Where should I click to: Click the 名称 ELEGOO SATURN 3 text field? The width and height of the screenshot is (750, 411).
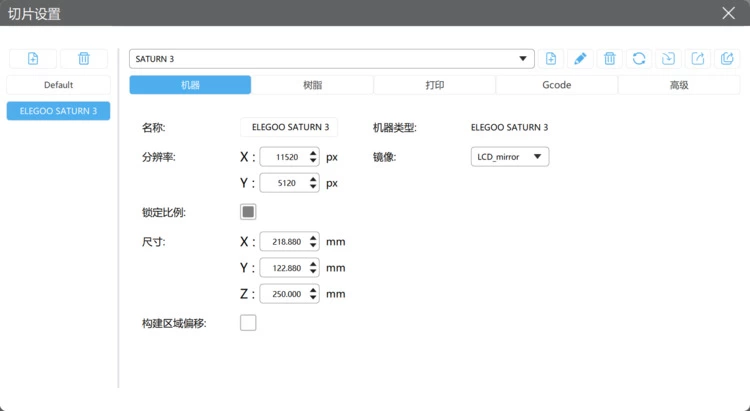click(x=289, y=128)
